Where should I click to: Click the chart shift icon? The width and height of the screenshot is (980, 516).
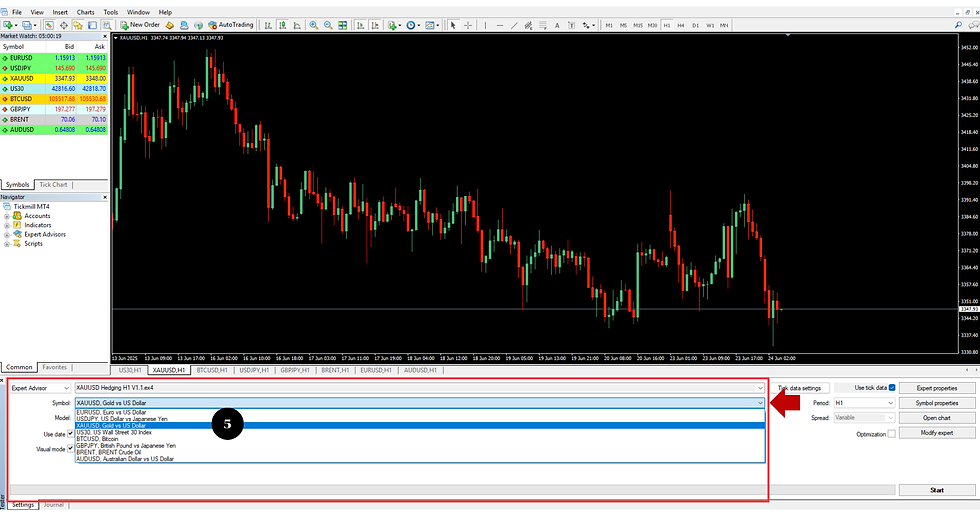click(374, 25)
